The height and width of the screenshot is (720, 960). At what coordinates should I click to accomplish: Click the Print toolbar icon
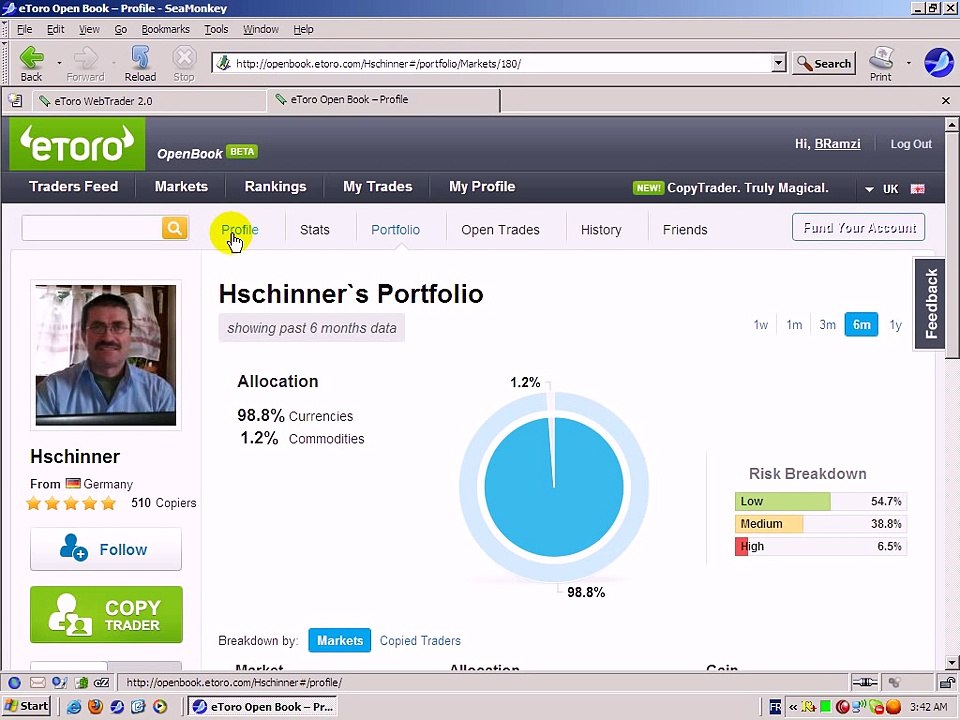881,64
